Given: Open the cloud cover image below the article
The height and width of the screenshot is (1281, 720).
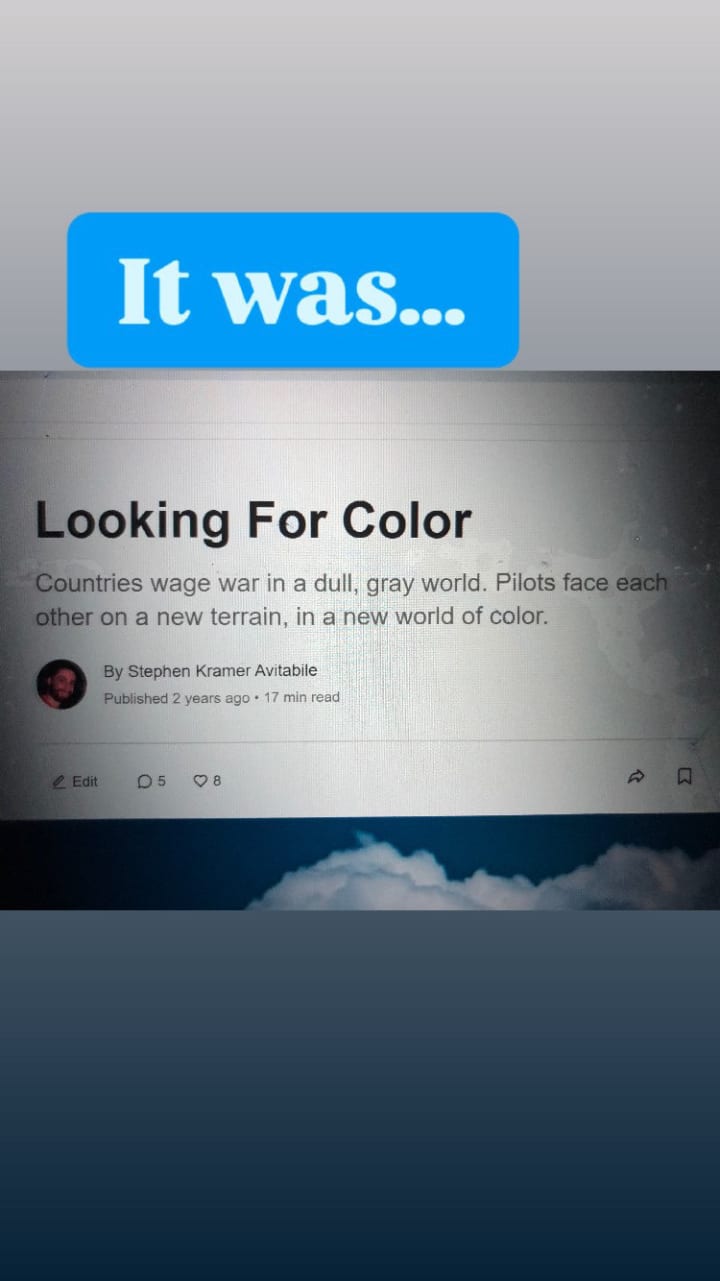Looking at the screenshot, I should [x=360, y=864].
